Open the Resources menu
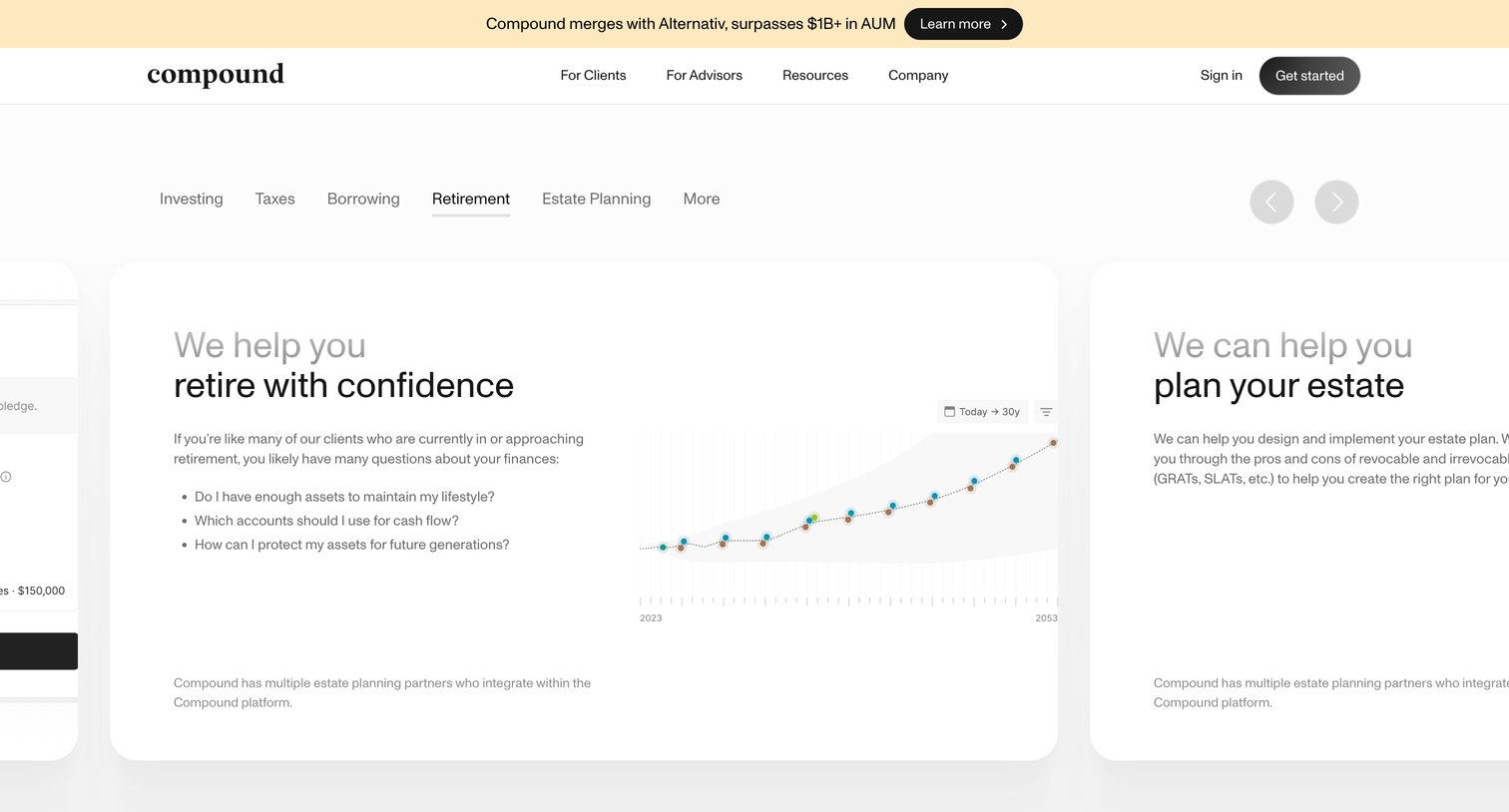This screenshot has width=1509, height=812. tap(815, 76)
